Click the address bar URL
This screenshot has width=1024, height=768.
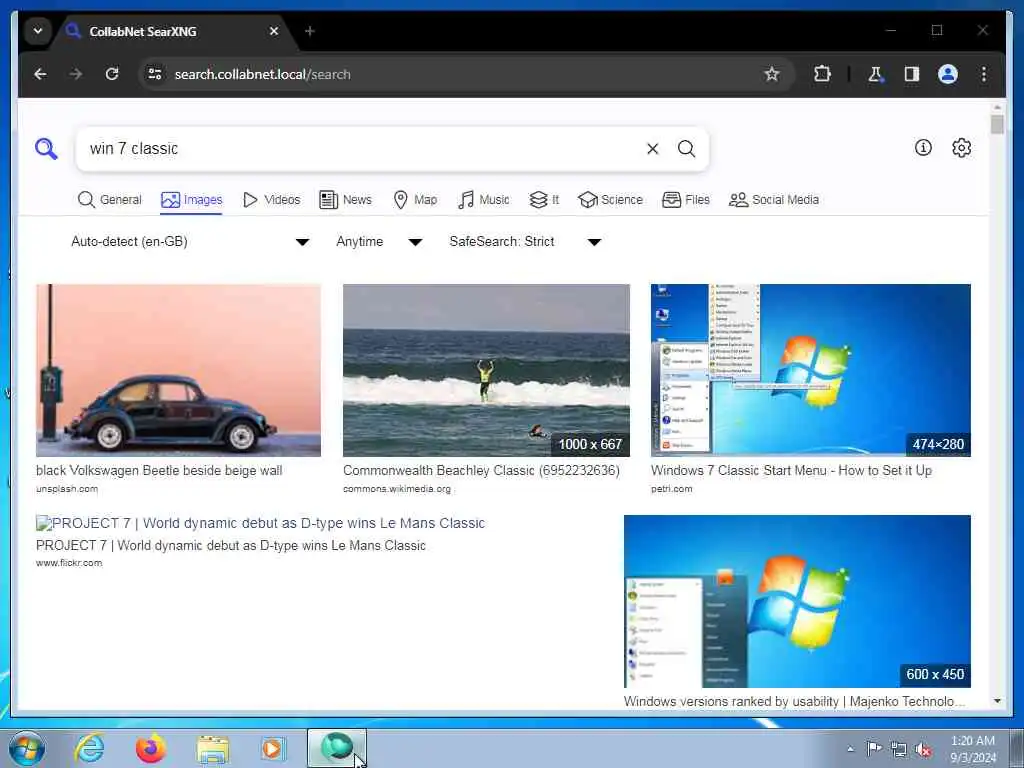pyautogui.click(x=263, y=74)
